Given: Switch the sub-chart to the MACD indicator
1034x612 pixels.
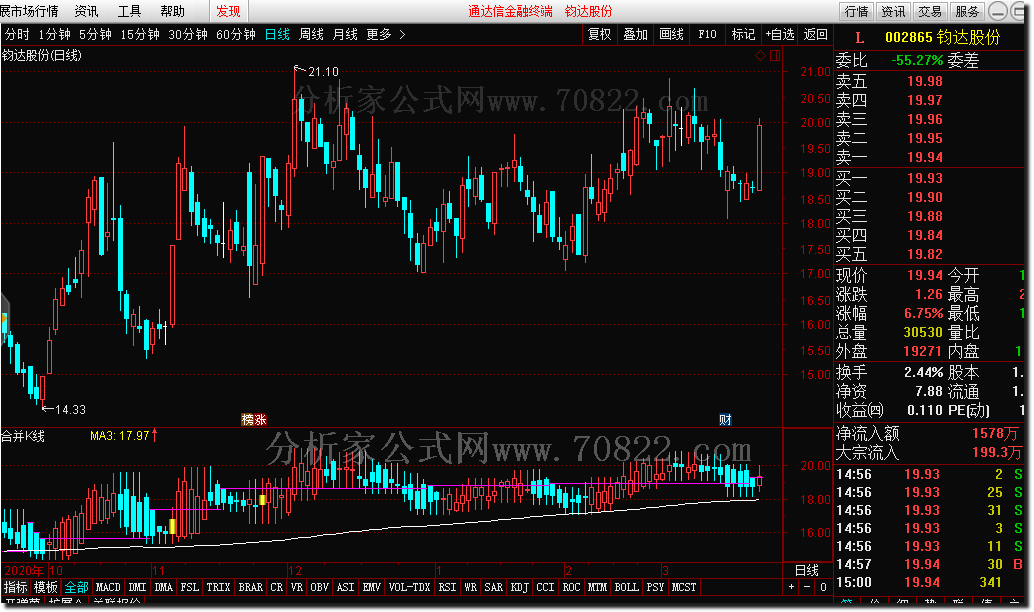Looking at the screenshot, I should point(108,587).
